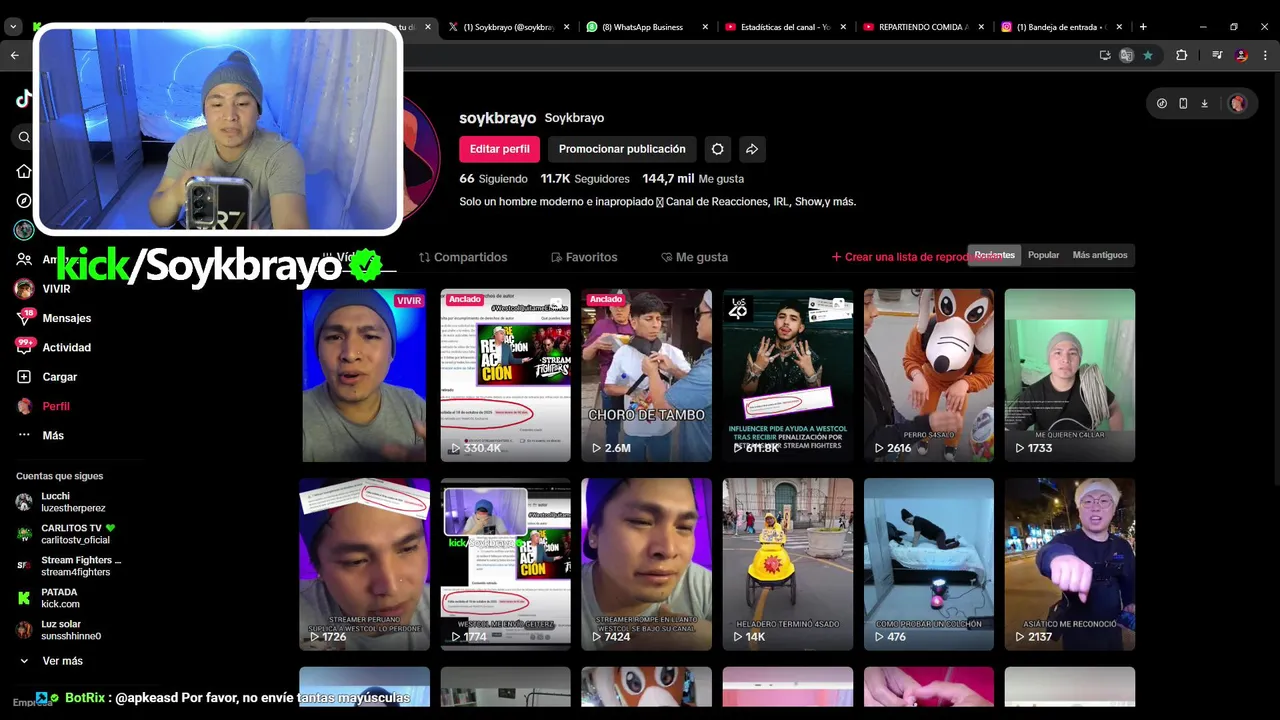
Task: Open Favoritos profile tab
Action: 584,257
